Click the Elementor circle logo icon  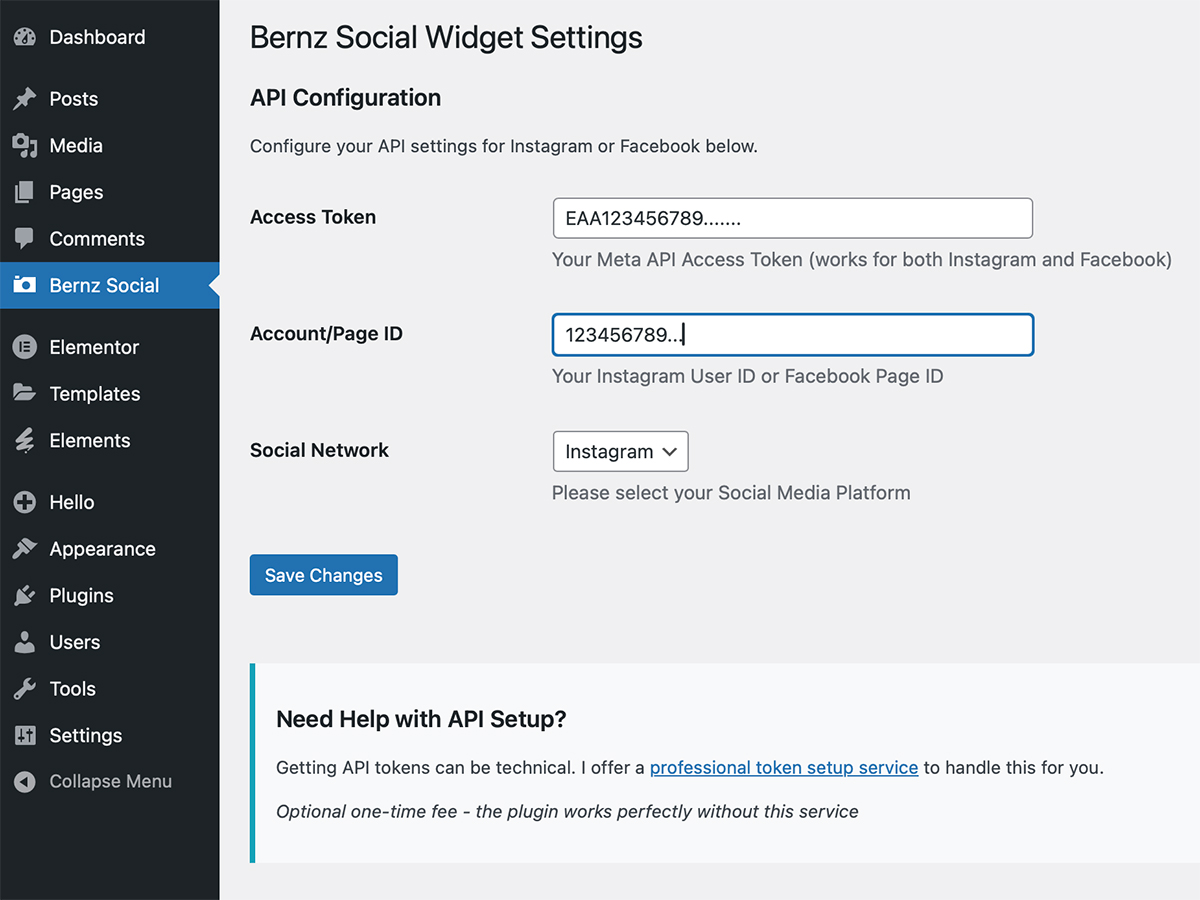click(x=25, y=347)
